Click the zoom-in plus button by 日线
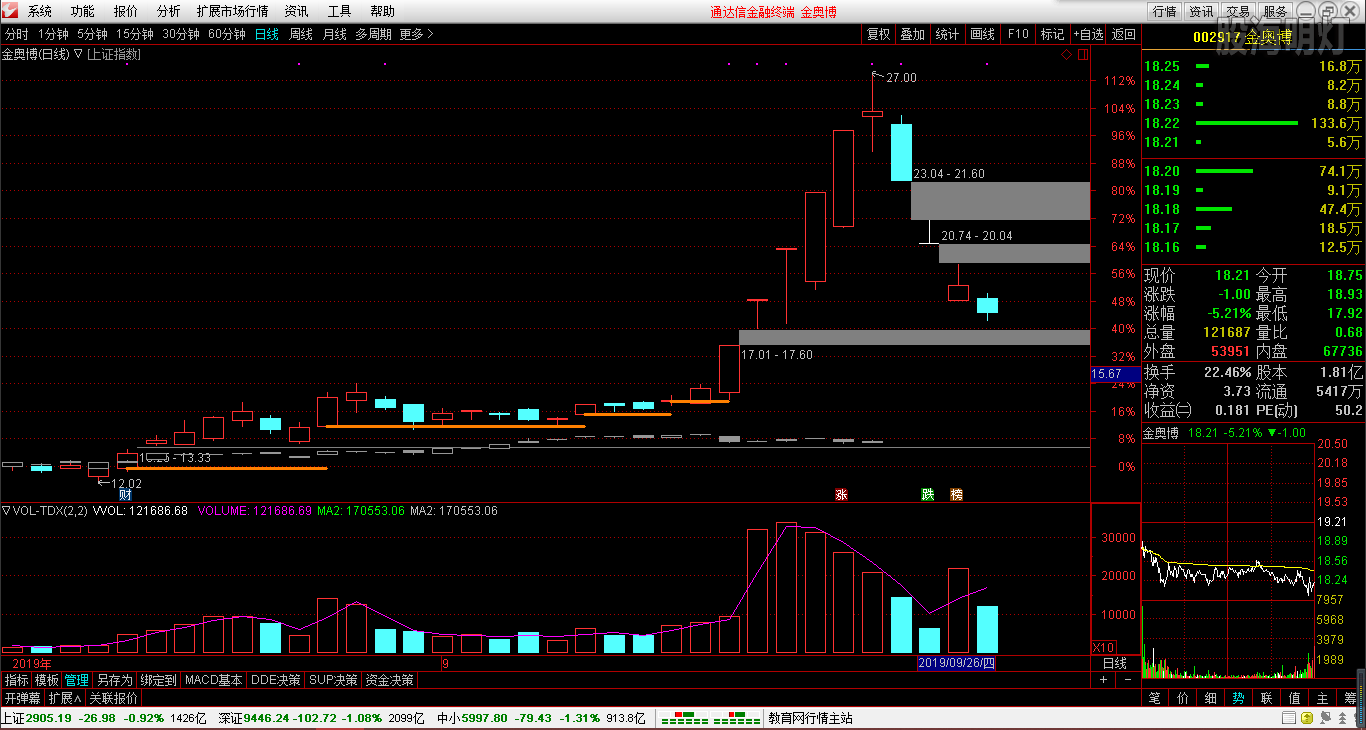1366x730 pixels. tap(1104, 680)
